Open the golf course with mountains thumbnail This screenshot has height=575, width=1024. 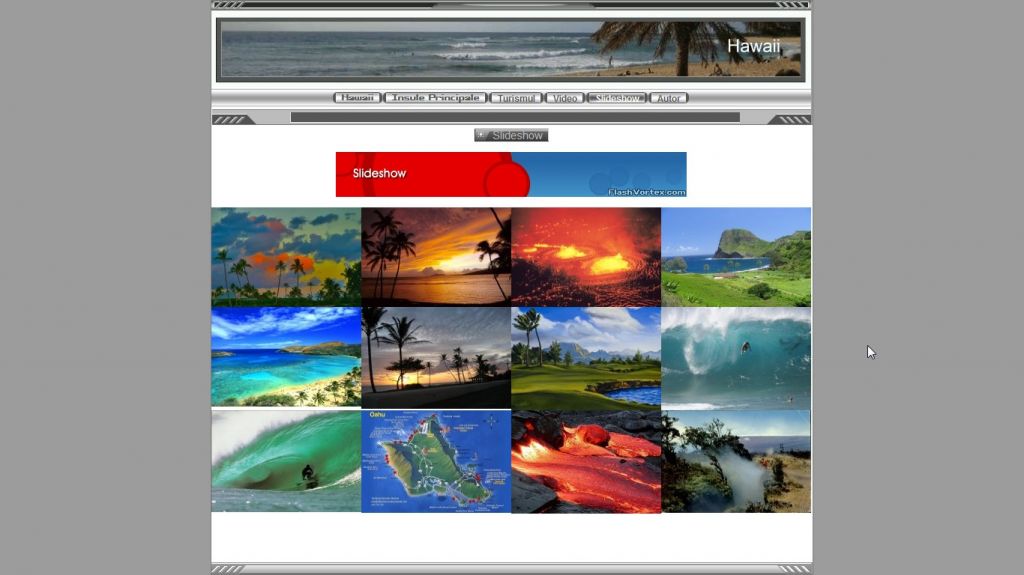pos(586,357)
